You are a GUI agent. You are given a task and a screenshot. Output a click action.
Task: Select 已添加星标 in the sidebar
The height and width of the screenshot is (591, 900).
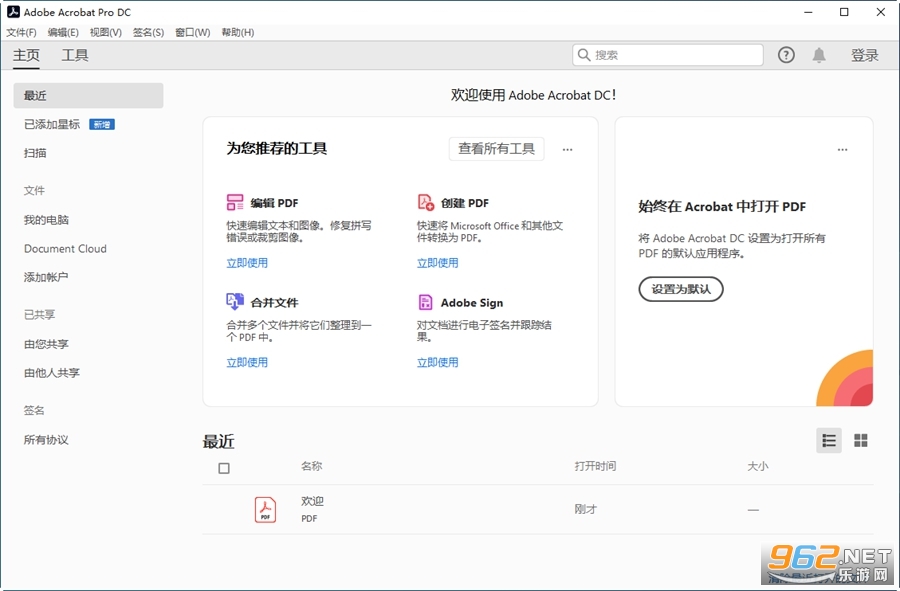[52, 124]
